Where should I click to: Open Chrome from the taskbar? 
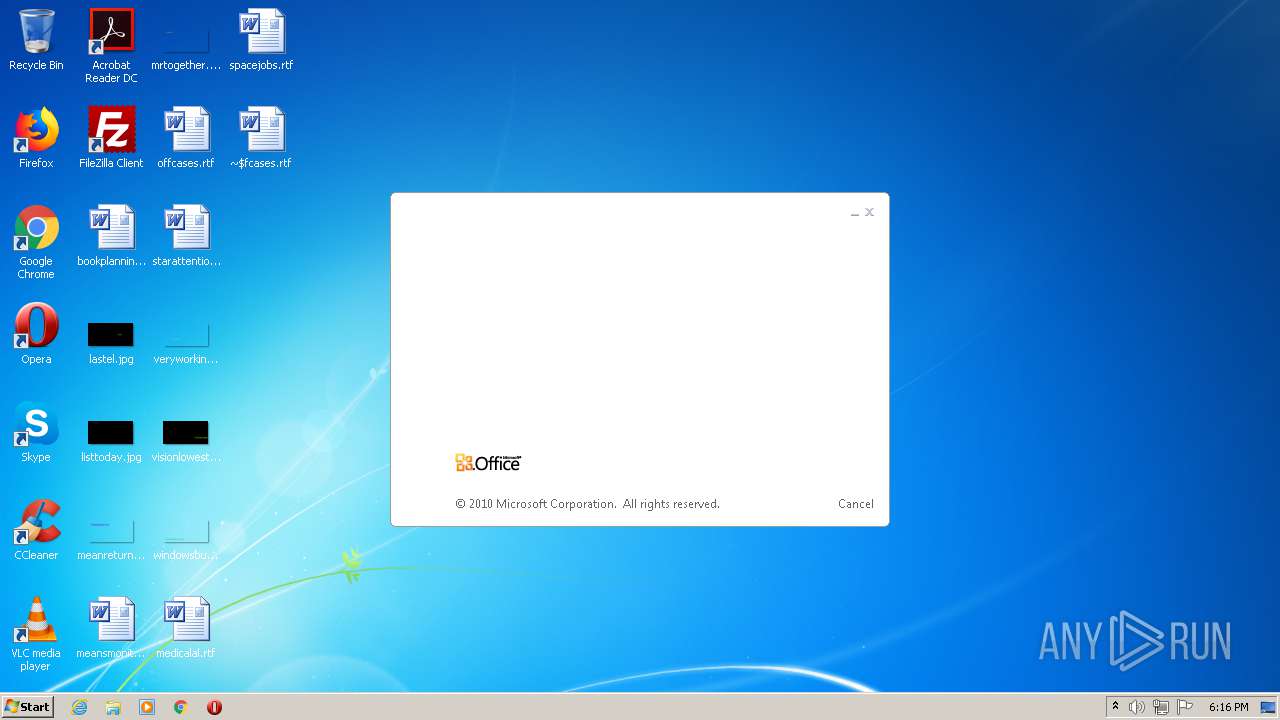pyautogui.click(x=181, y=707)
